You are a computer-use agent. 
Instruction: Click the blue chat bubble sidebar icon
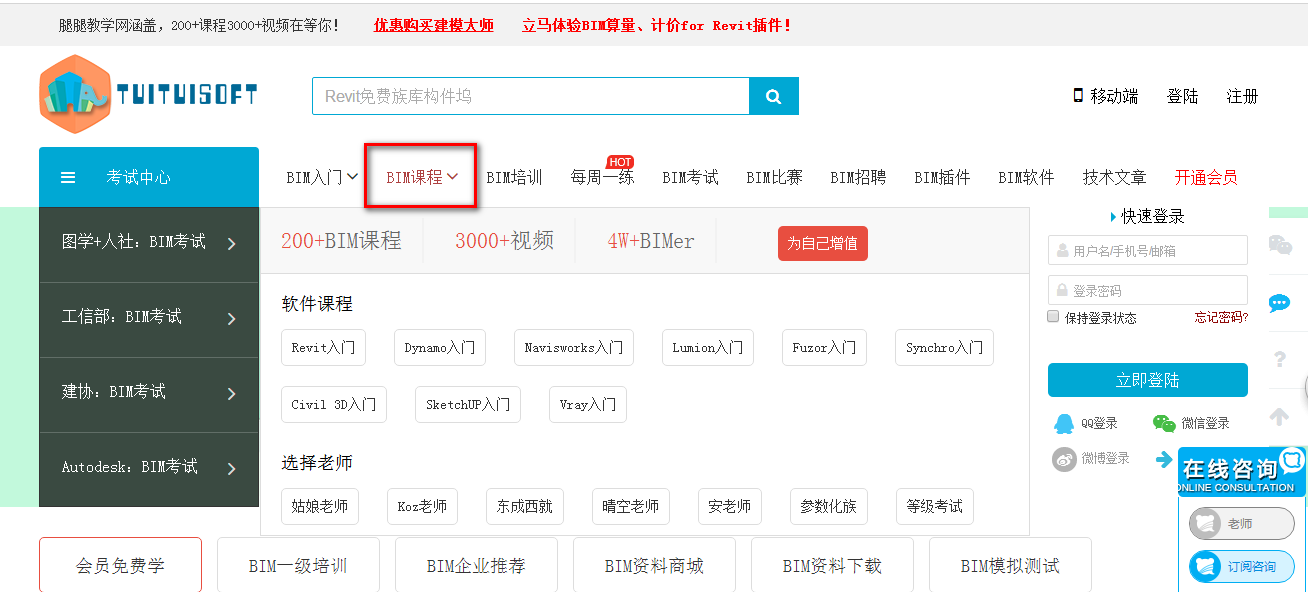(1279, 303)
